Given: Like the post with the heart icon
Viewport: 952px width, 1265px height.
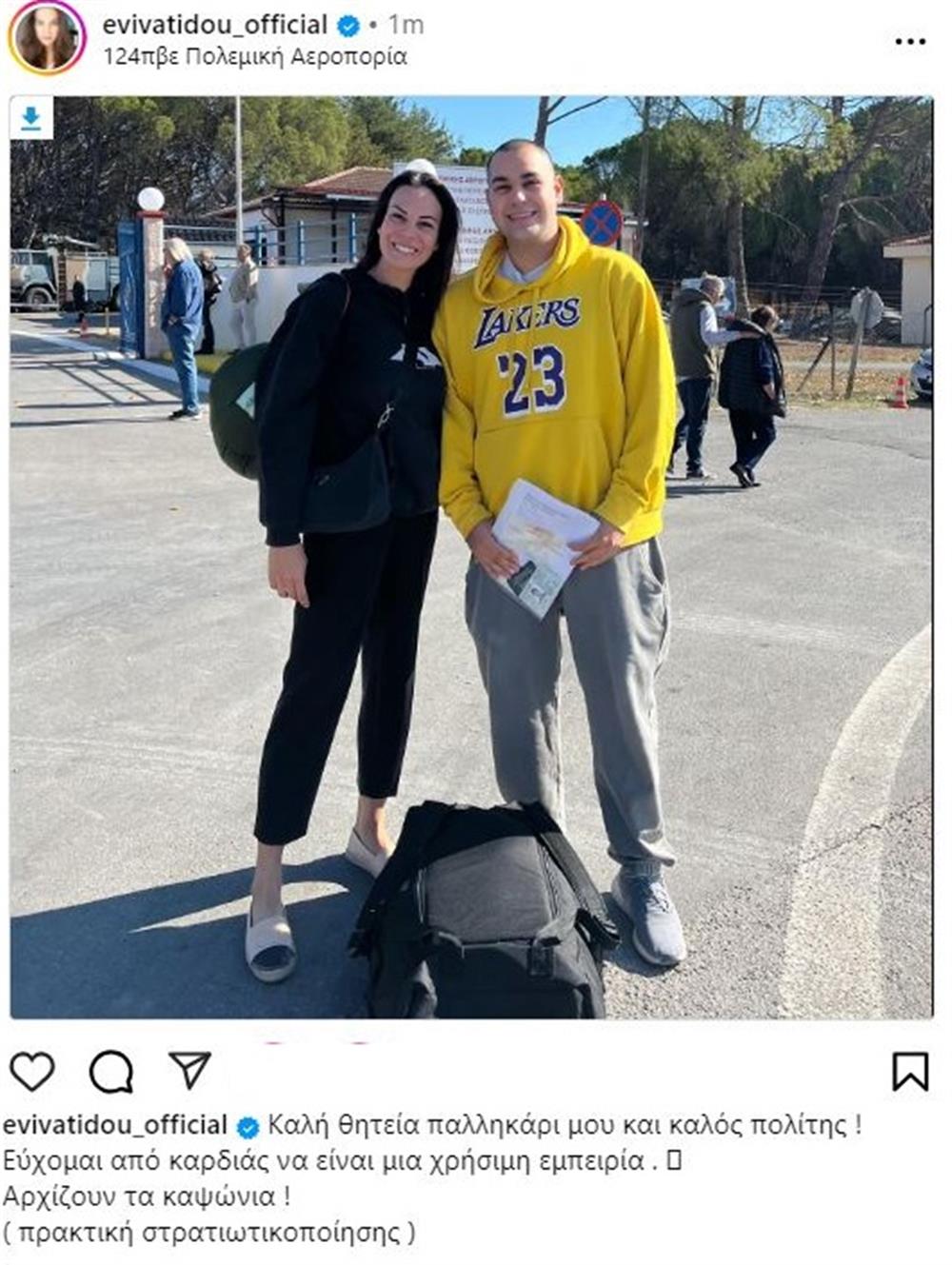Looking at the screenshot, I should 32,1071.
